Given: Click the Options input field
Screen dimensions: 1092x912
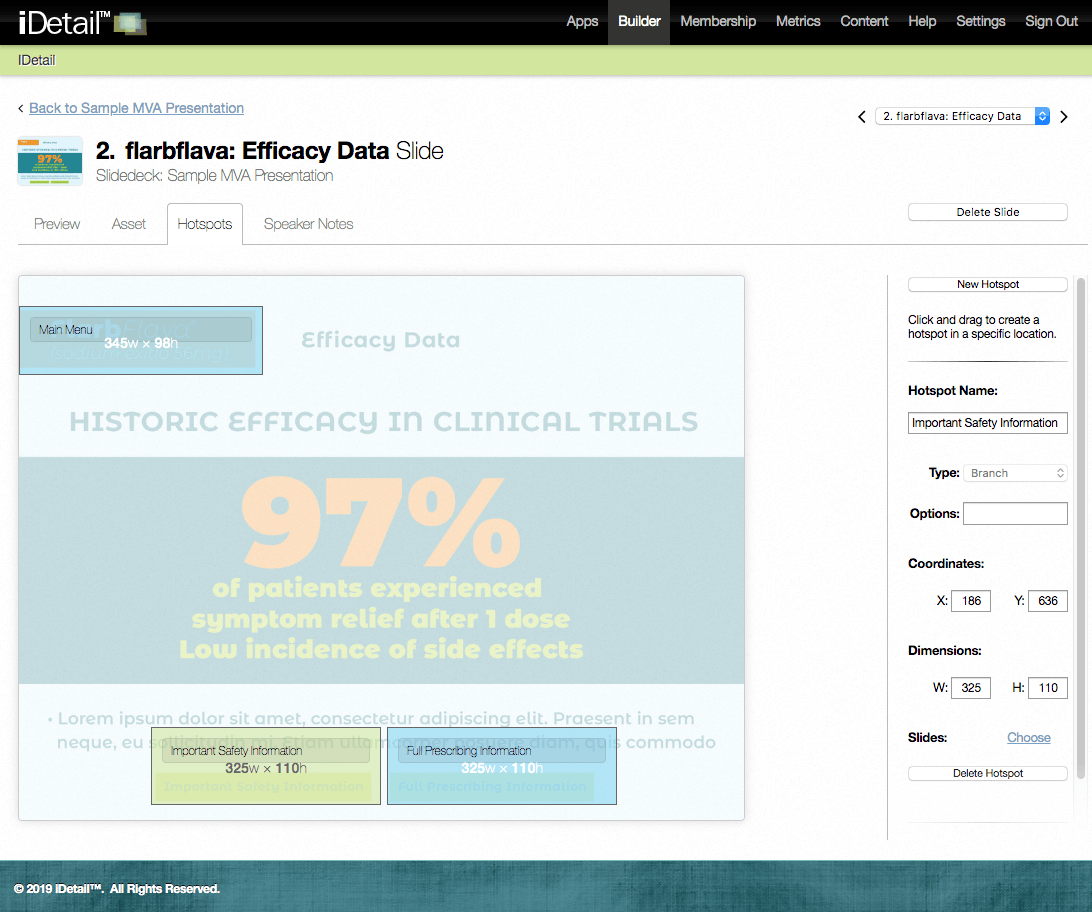Looking at the screenshot, I should [x=1015, y=514].
